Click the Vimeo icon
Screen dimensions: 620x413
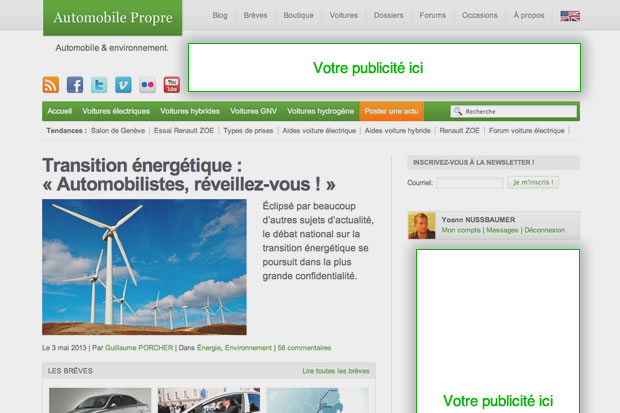(123, 85)
